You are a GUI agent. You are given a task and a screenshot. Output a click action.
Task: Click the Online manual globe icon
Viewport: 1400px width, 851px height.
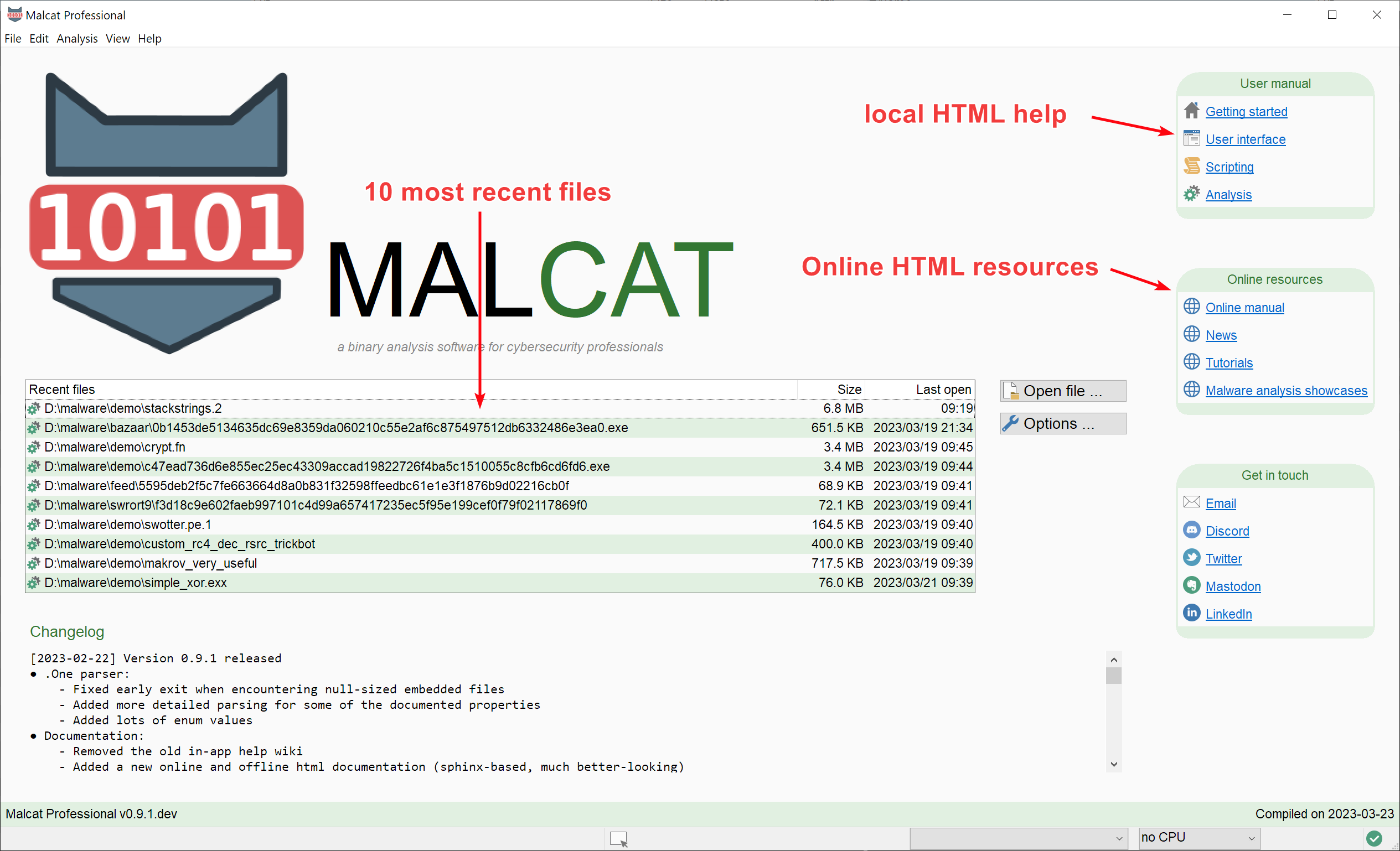point(1192,307)
